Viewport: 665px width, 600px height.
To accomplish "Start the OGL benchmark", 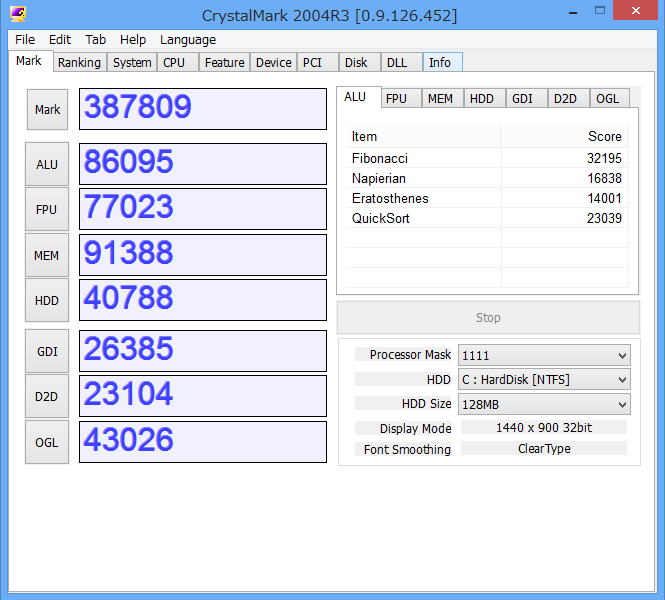I will click(x=47, y=442).
